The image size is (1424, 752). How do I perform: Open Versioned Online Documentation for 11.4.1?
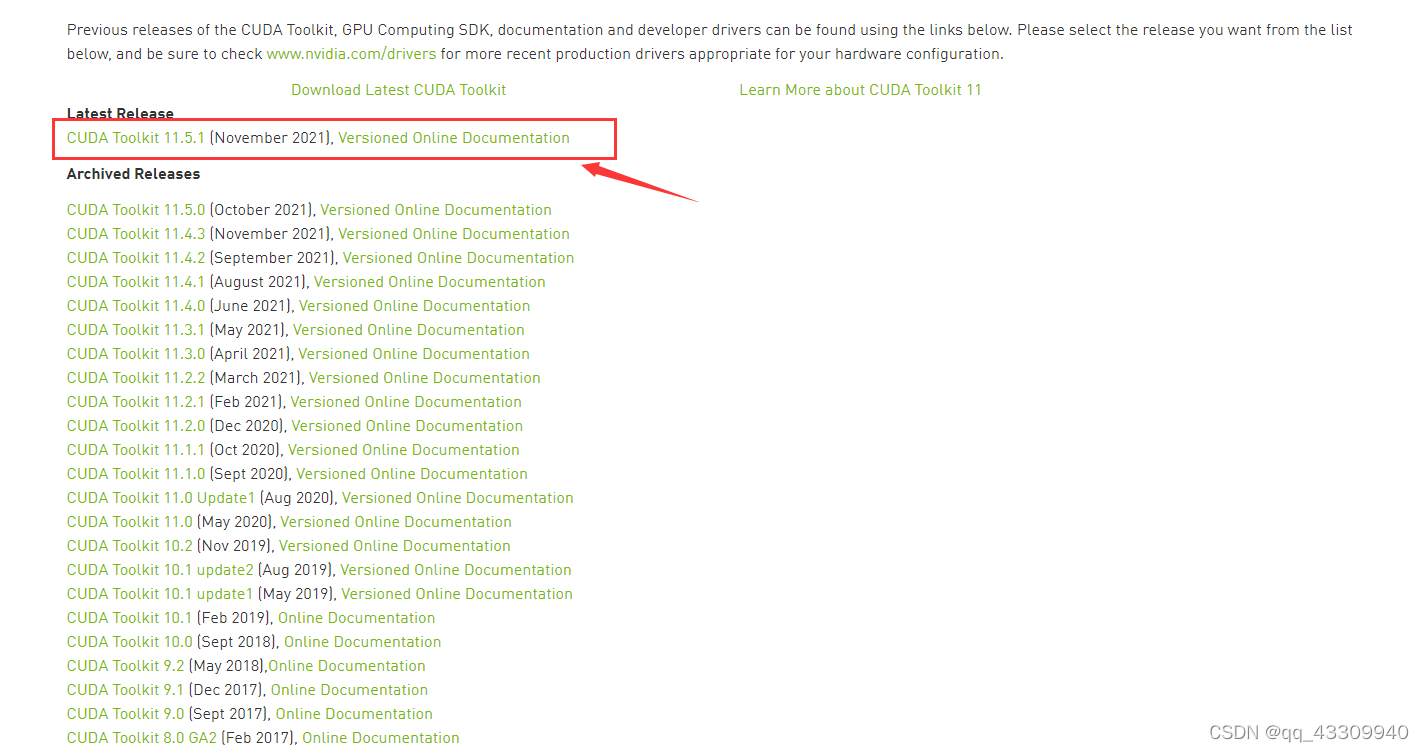pyautogui.click(x=430, y=282)
